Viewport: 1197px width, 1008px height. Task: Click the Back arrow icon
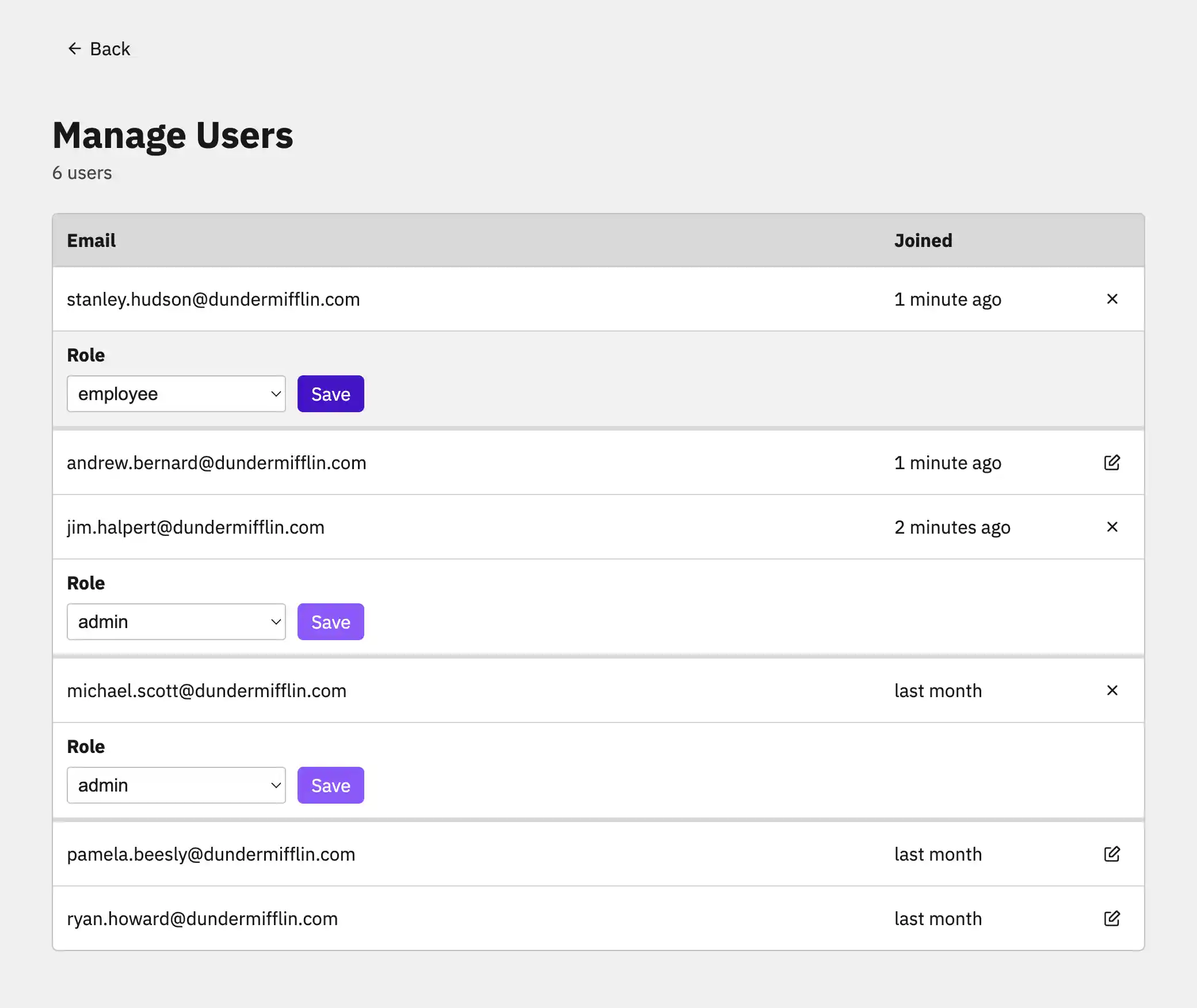(x=74, y=48)
